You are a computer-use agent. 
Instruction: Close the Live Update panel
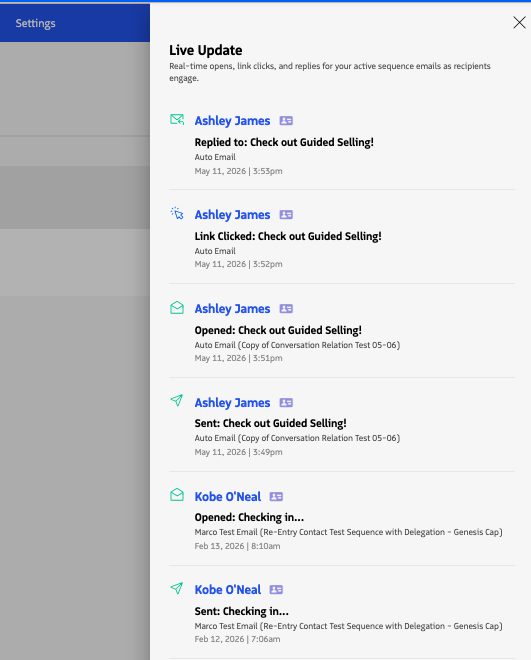pos(519,22)
